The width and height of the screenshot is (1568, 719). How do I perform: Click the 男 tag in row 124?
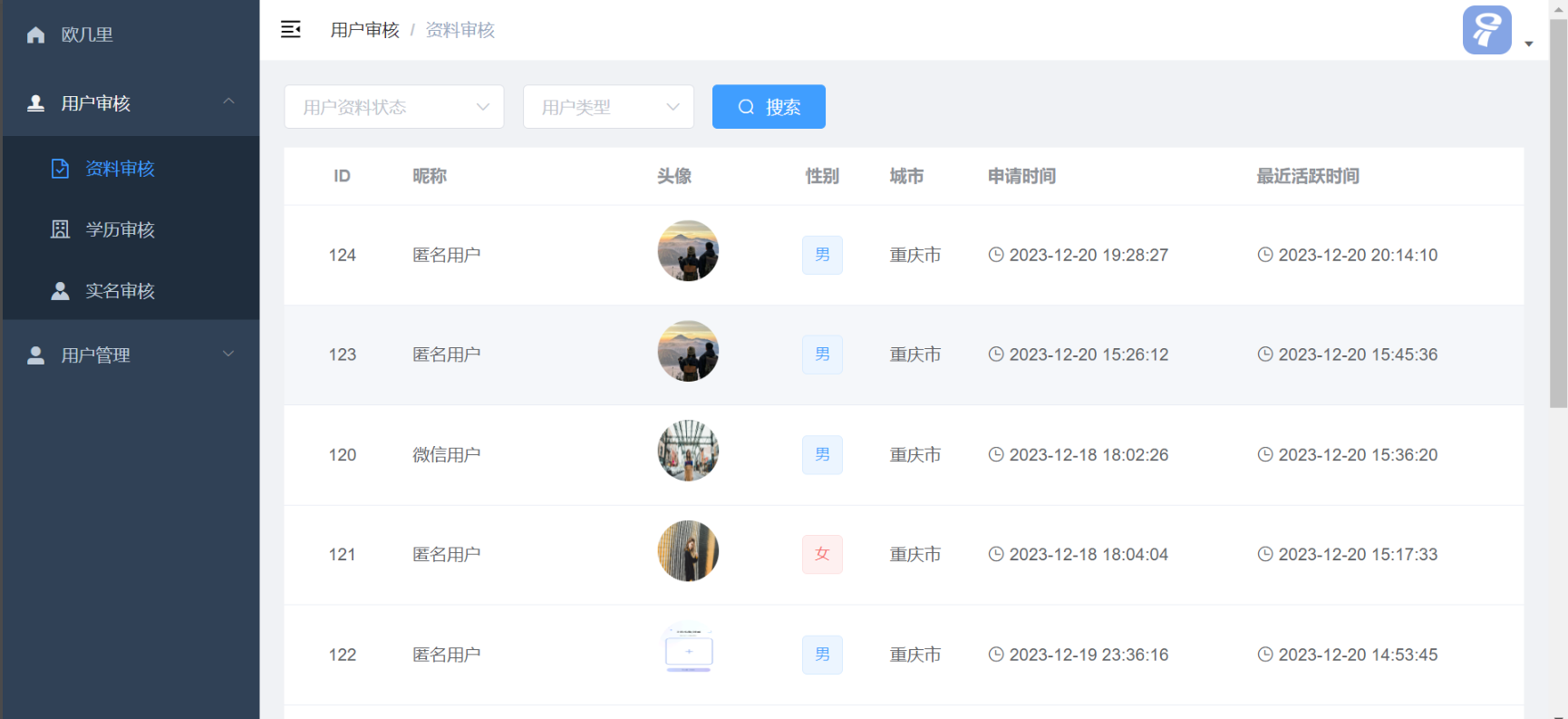pos(822,255)
